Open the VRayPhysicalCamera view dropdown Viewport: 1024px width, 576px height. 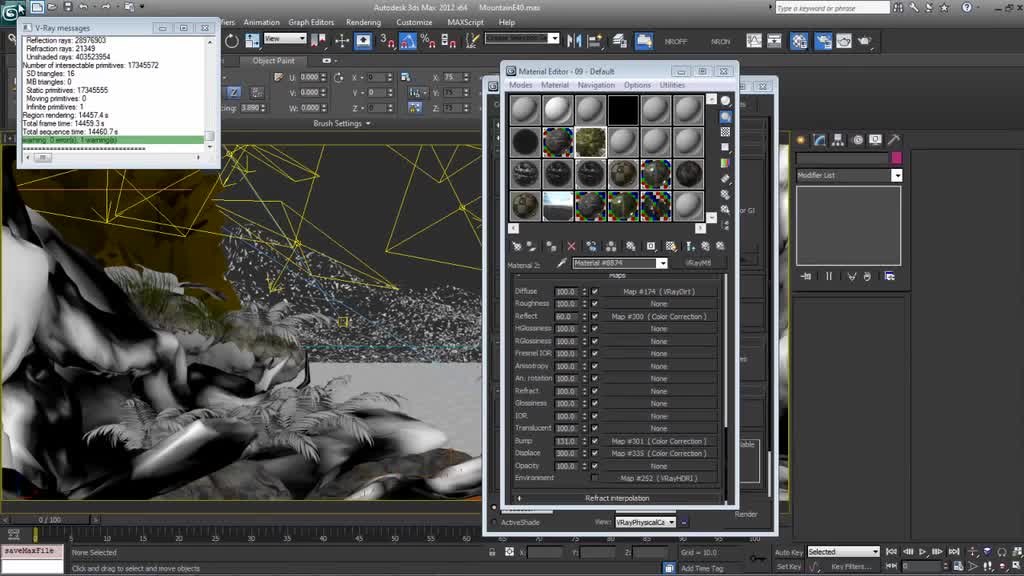tap(645, 522)
